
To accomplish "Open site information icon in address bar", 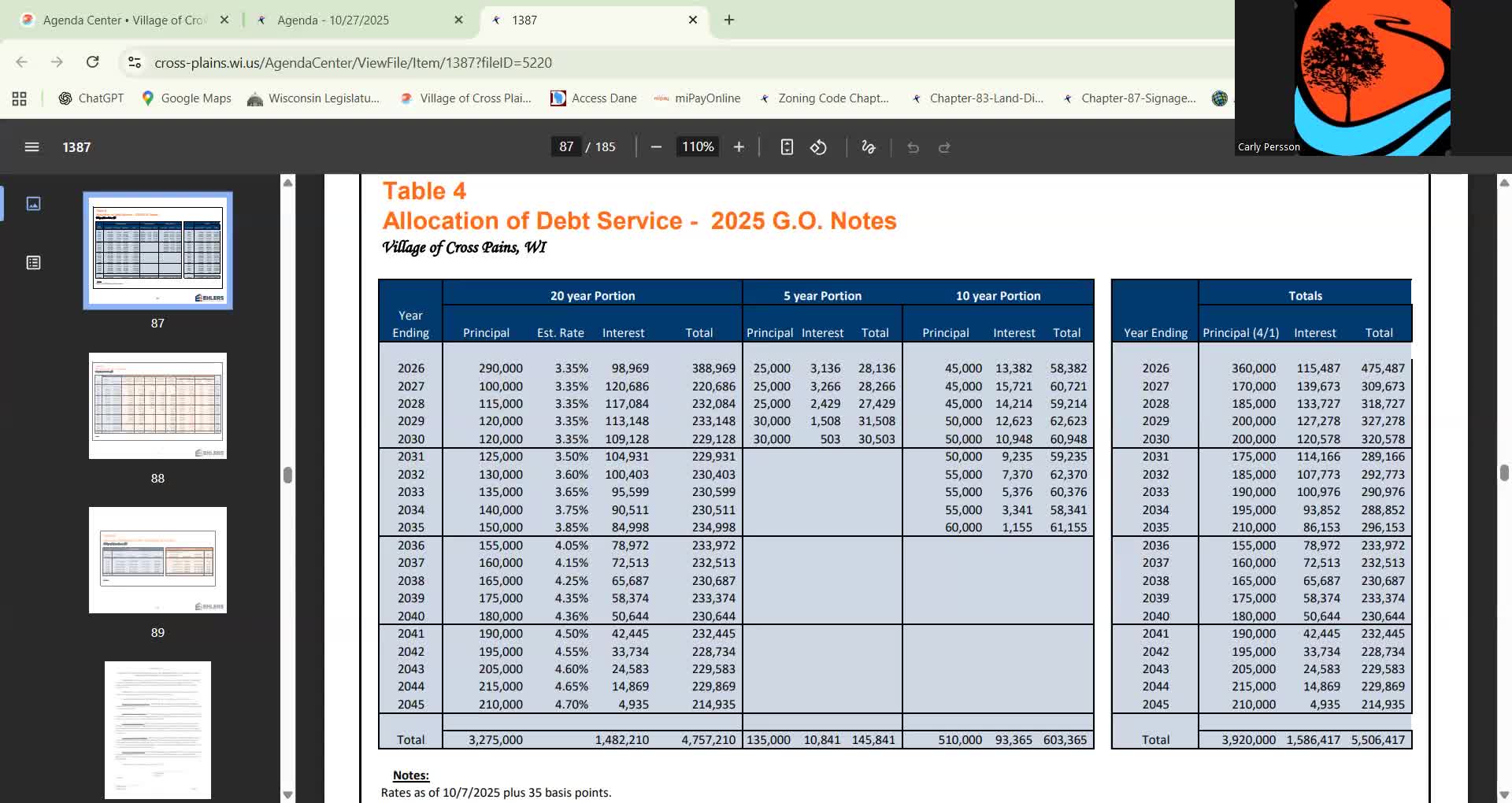I will [x=135, y=62].
